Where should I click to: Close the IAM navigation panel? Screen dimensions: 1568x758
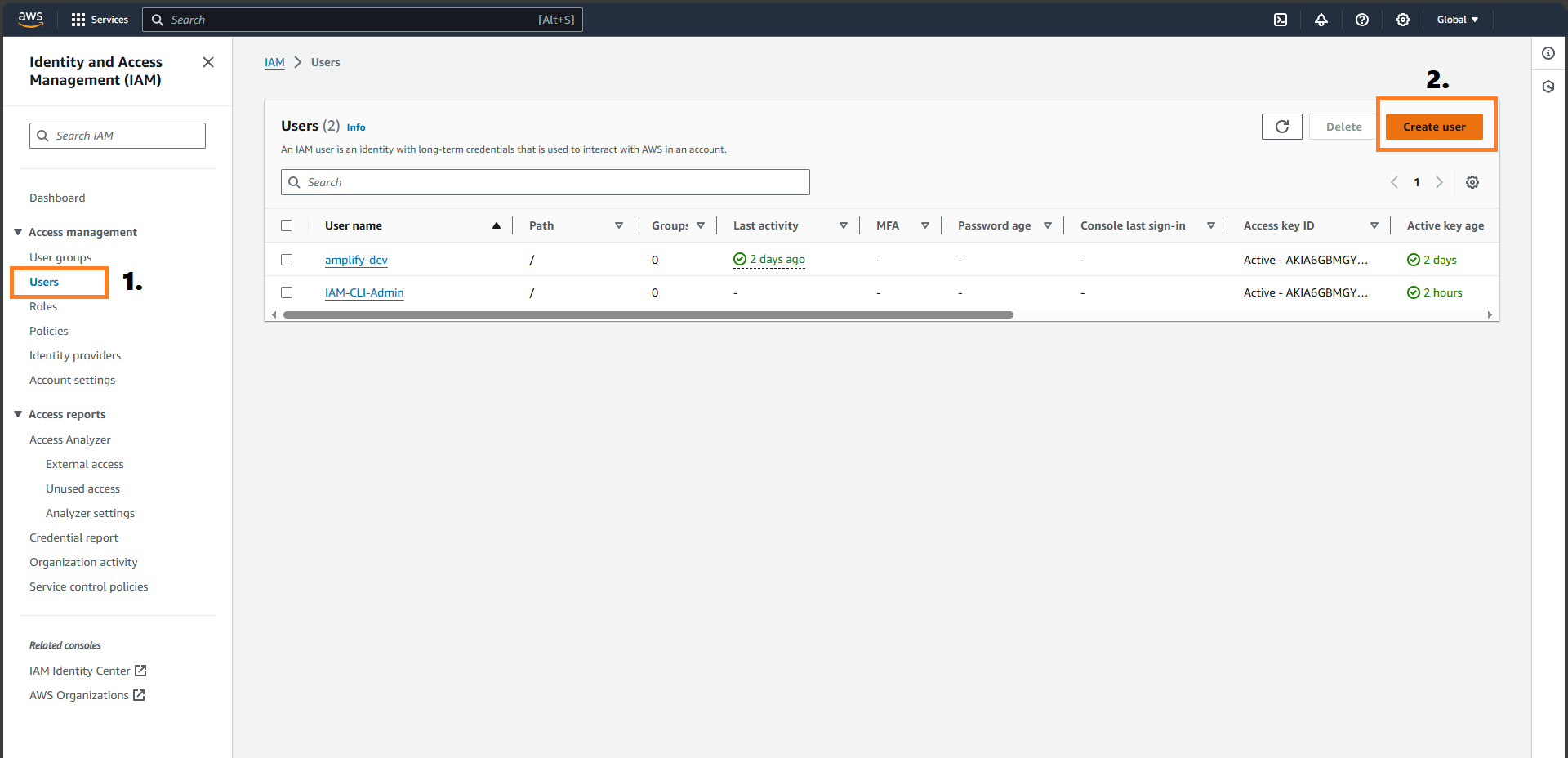tap(208, 62)
